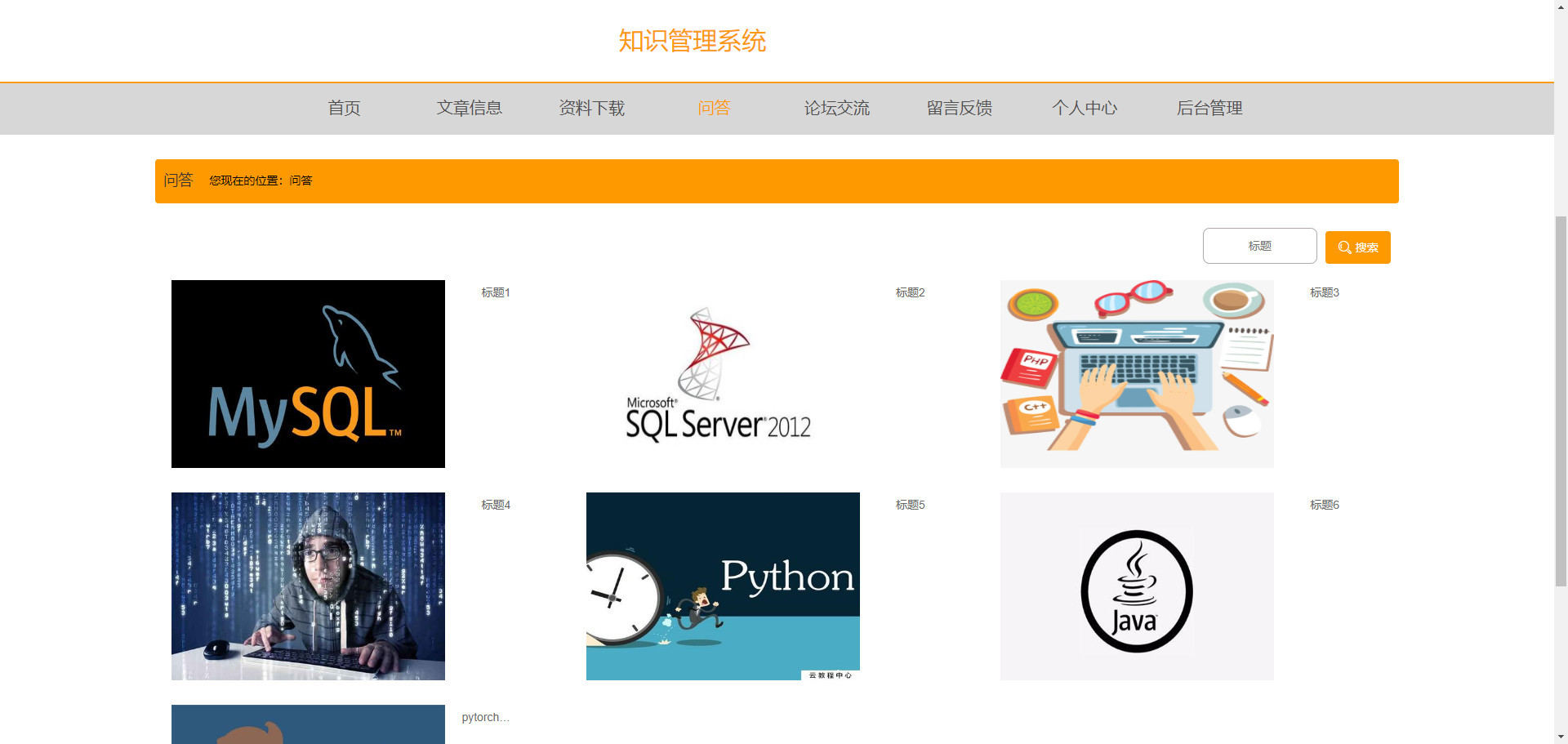
Task: Click the 标题5 question title
Action: (910, 505)
